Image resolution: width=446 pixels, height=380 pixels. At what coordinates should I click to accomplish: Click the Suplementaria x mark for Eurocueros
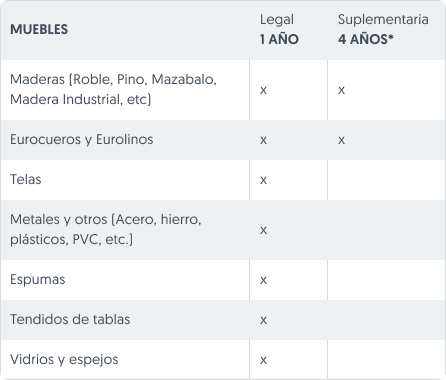[x=341, y=140]
